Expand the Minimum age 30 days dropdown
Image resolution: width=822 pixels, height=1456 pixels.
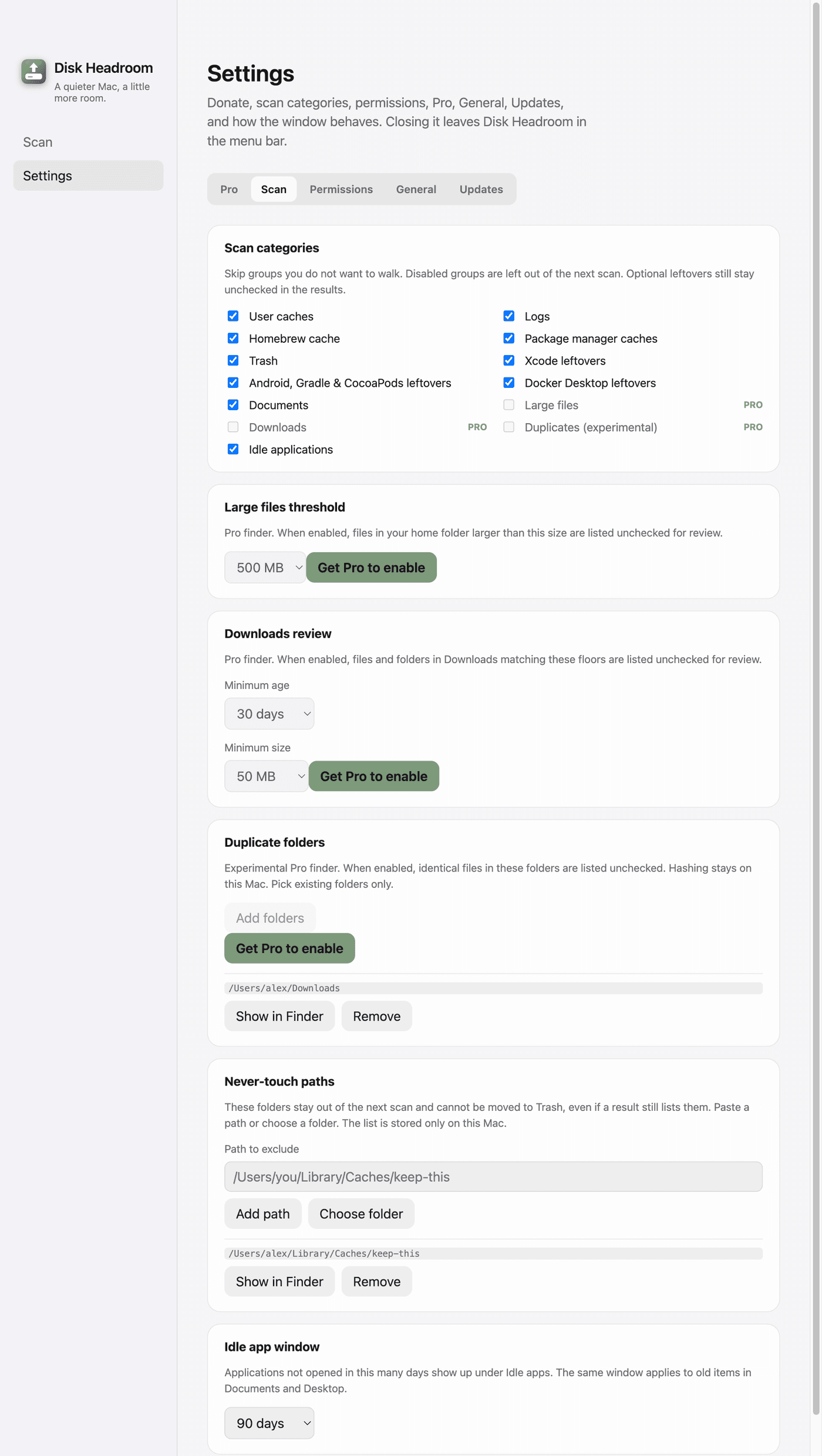269,714
